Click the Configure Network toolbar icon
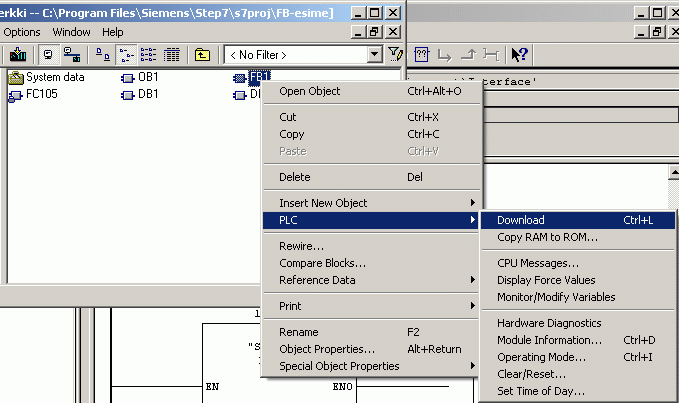Screen dimensions: 679x403 click(x=72, y=55)
